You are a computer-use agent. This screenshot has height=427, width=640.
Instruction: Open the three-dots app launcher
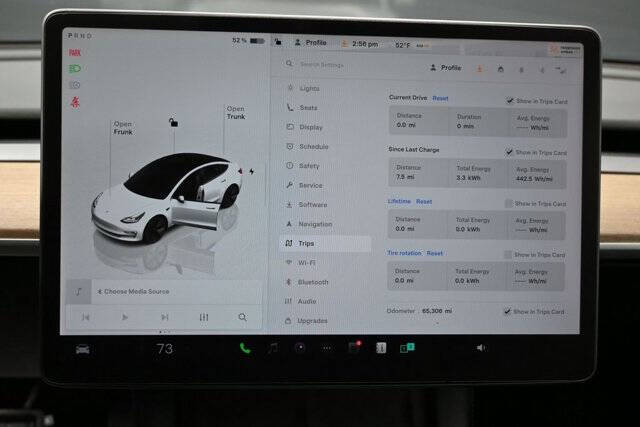click(x=327, y=348)
